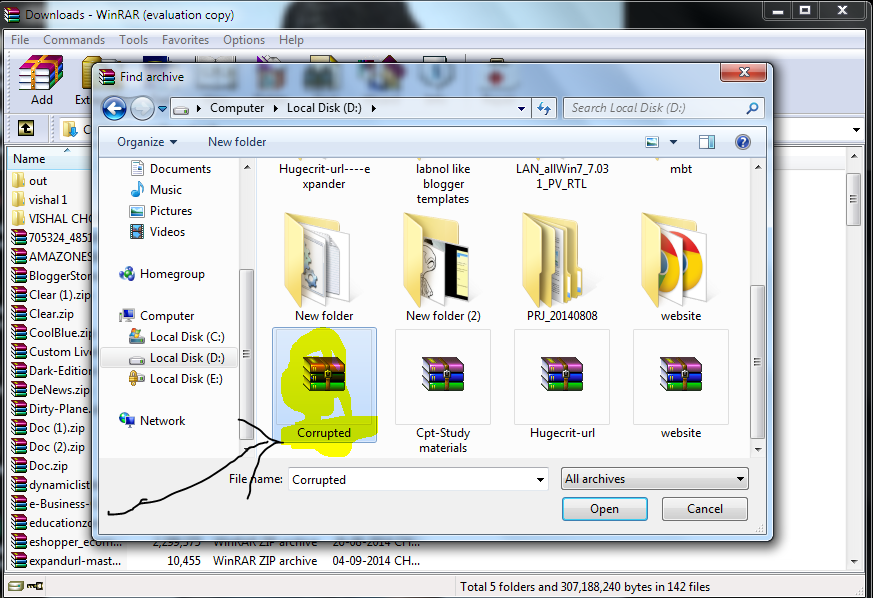Expand the File name combo box
The image size is (873, 598).
[x=540, y=478]
